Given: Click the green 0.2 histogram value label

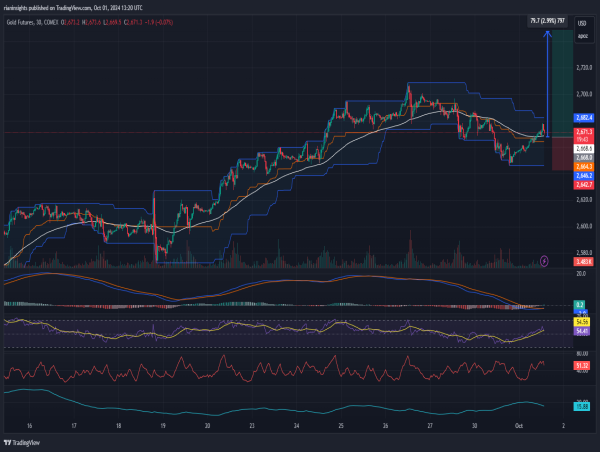Looking at the screenshot, I should pos(579,305).
